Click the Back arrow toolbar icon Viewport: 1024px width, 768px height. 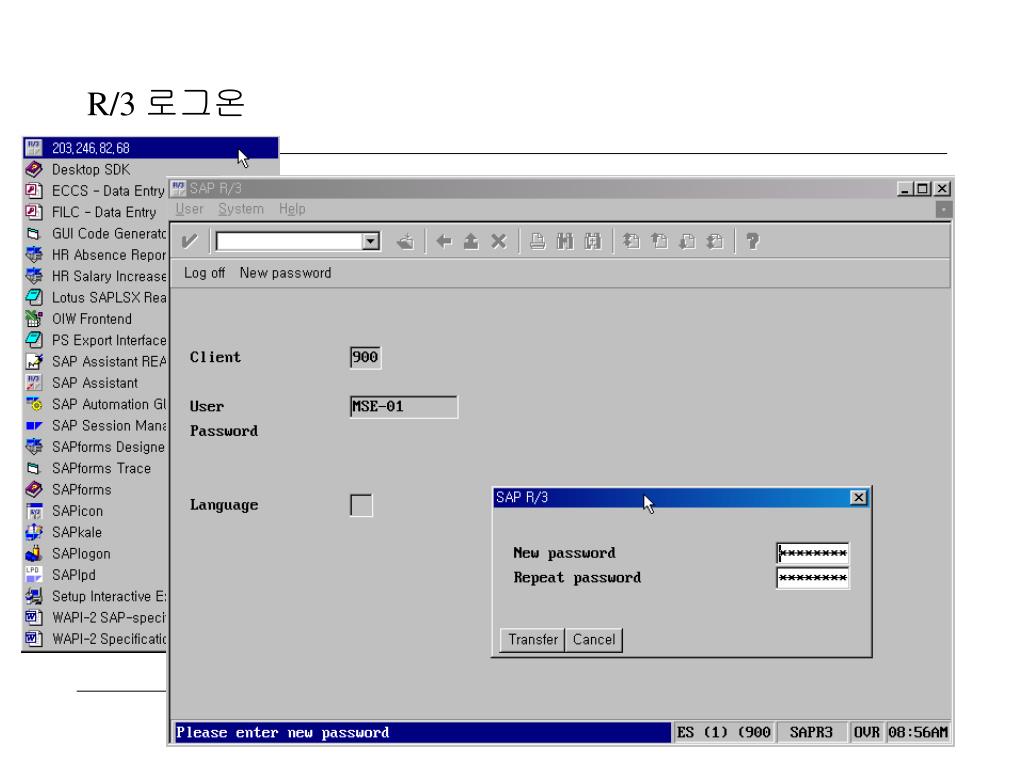click(x=444, y=242)
